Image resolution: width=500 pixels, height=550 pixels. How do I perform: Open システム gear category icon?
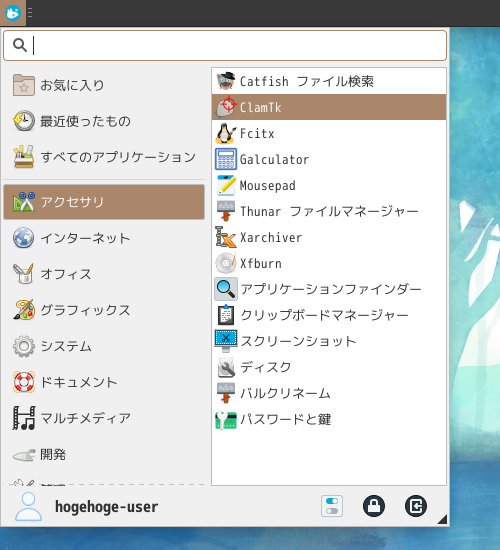click(x=24, y=346)
